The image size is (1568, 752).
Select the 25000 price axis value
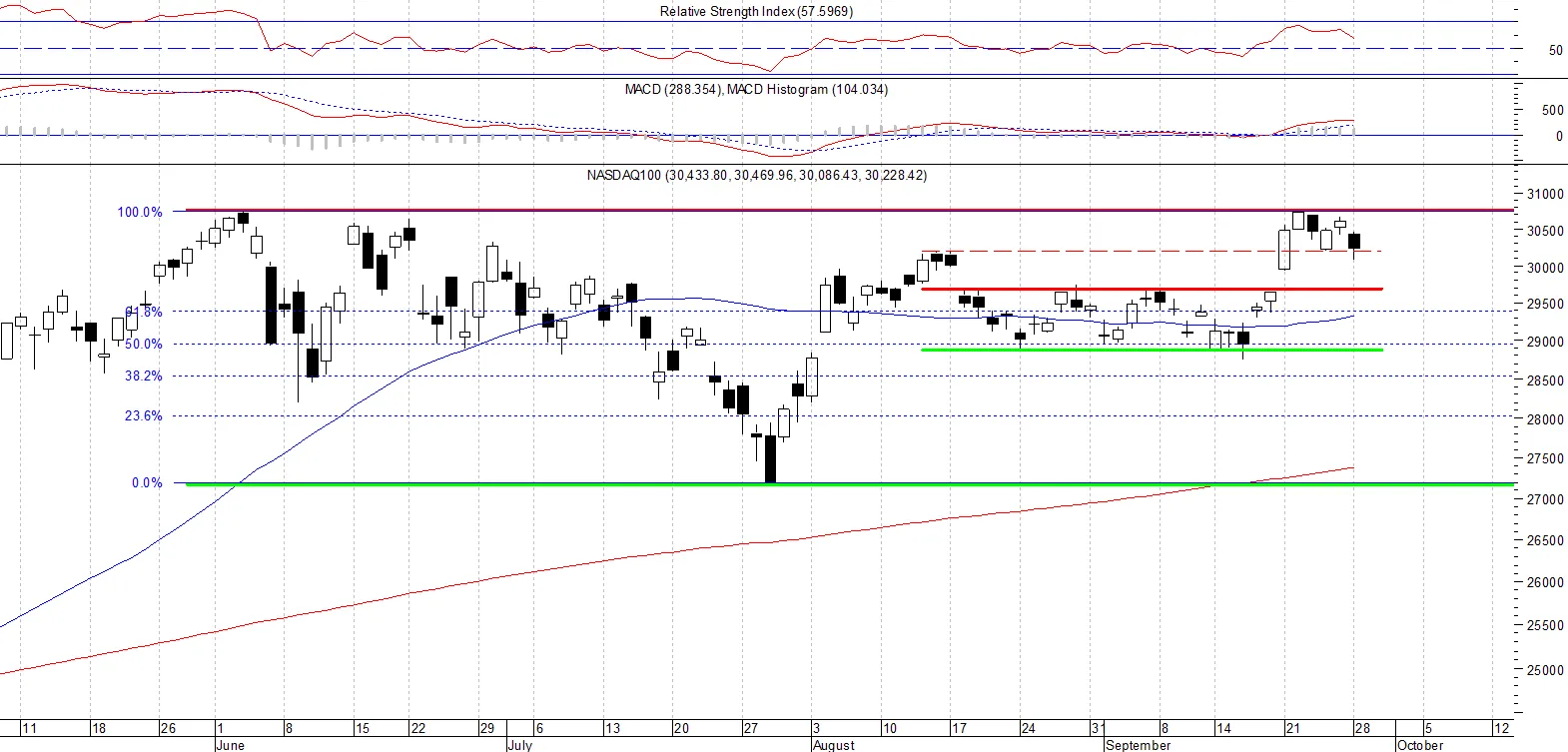(1545, 670)
